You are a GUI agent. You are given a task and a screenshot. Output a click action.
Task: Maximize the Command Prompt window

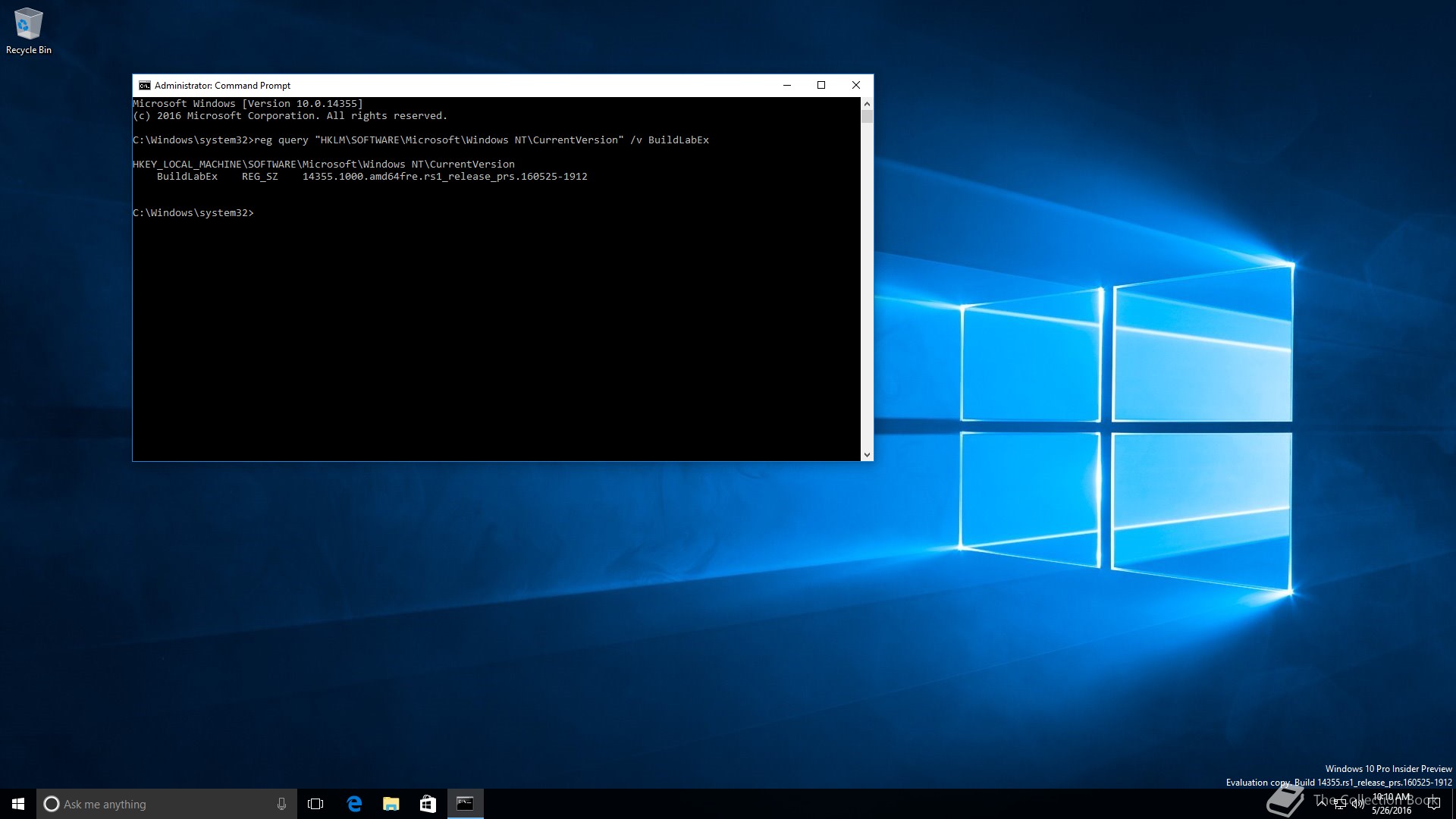[821, 85]
